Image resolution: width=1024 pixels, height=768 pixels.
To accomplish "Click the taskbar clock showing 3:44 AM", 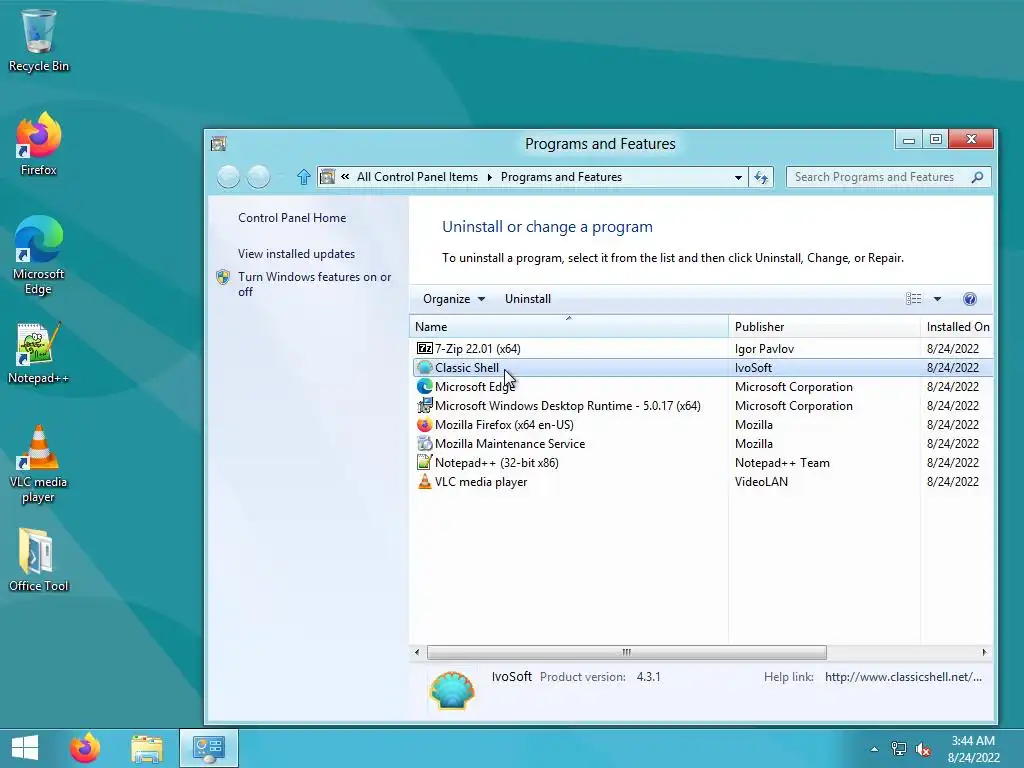I will pos(973,741).
